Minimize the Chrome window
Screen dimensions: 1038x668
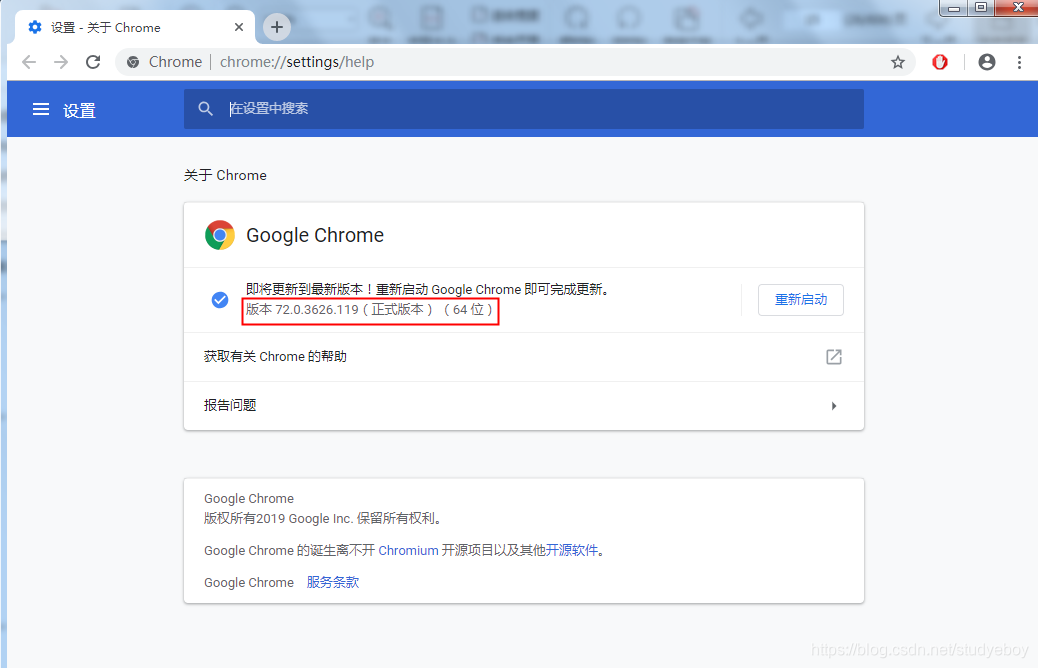954,8
